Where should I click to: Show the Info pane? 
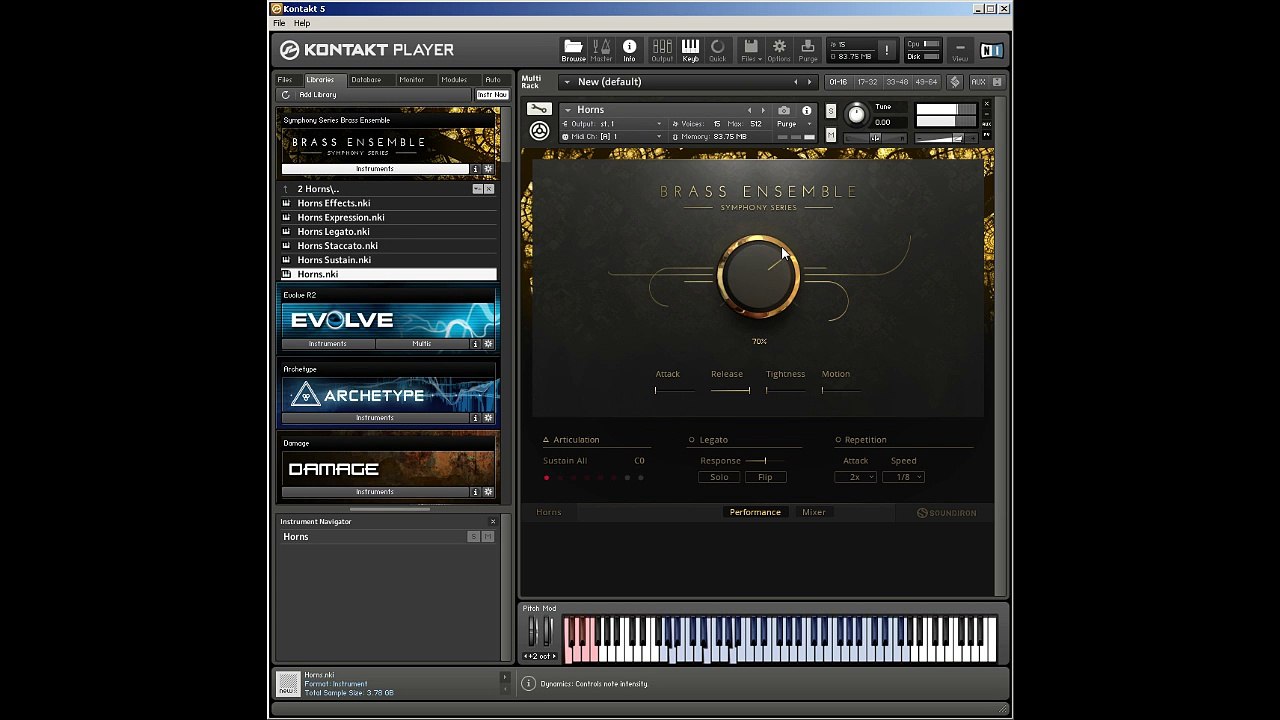(x=629, y=50)
